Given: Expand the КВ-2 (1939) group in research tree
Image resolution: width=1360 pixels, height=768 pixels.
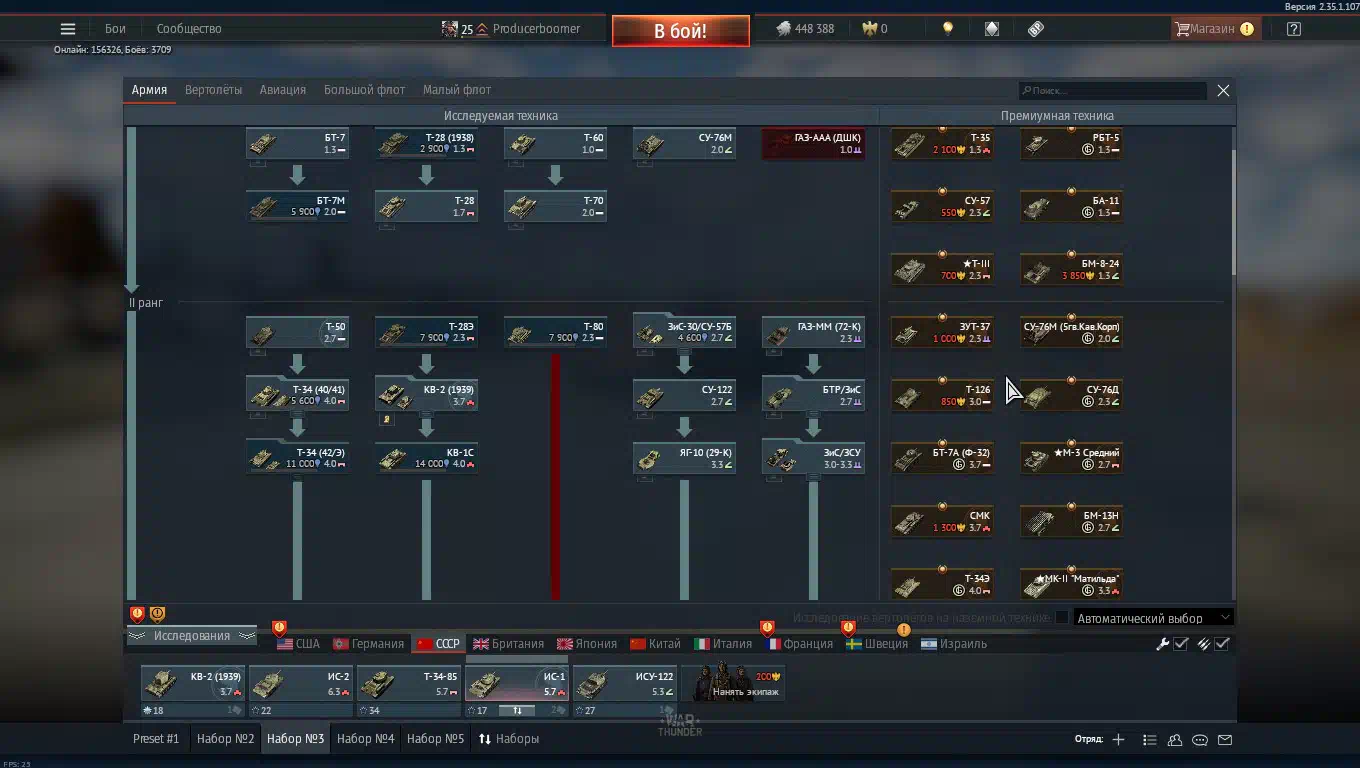Looking at the screenshot, I should pos(426,394).
